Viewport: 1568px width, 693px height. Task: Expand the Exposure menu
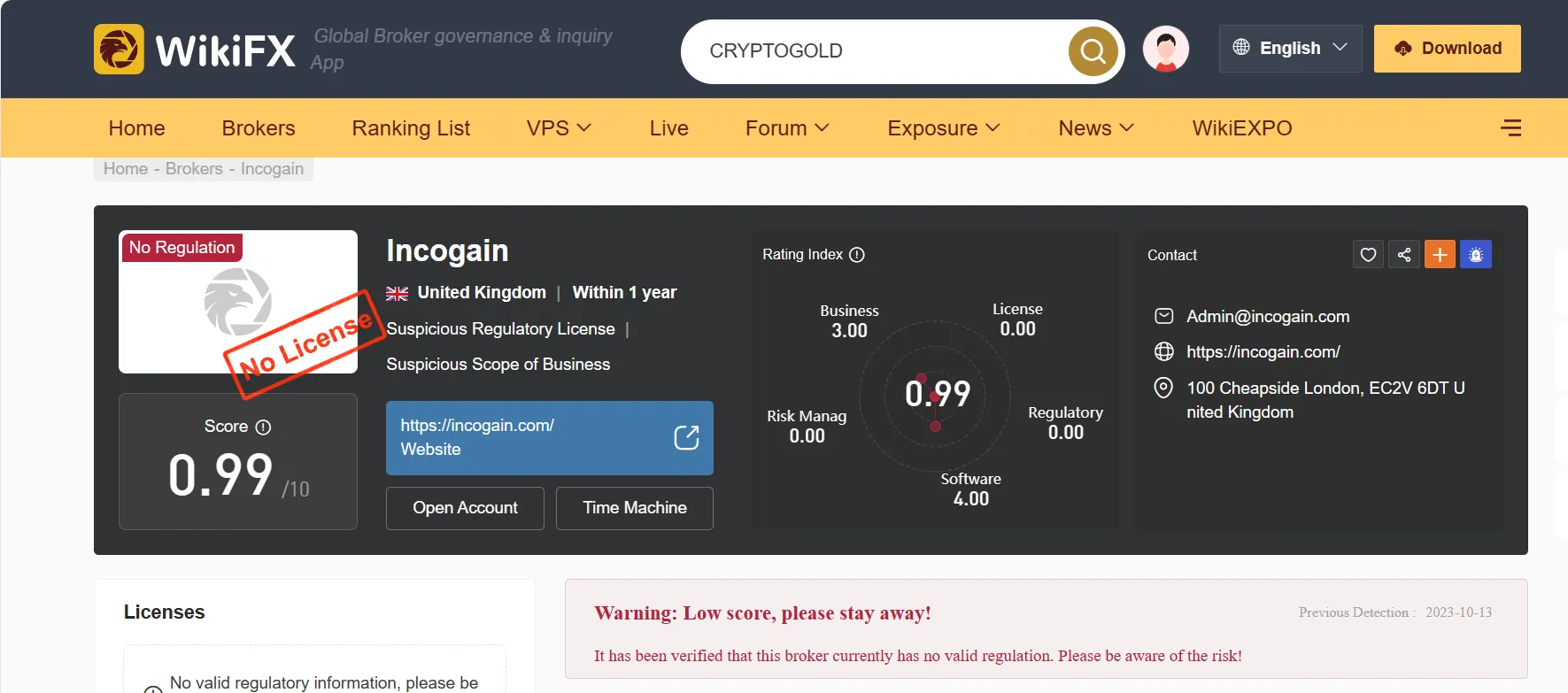tap(944, 128)
